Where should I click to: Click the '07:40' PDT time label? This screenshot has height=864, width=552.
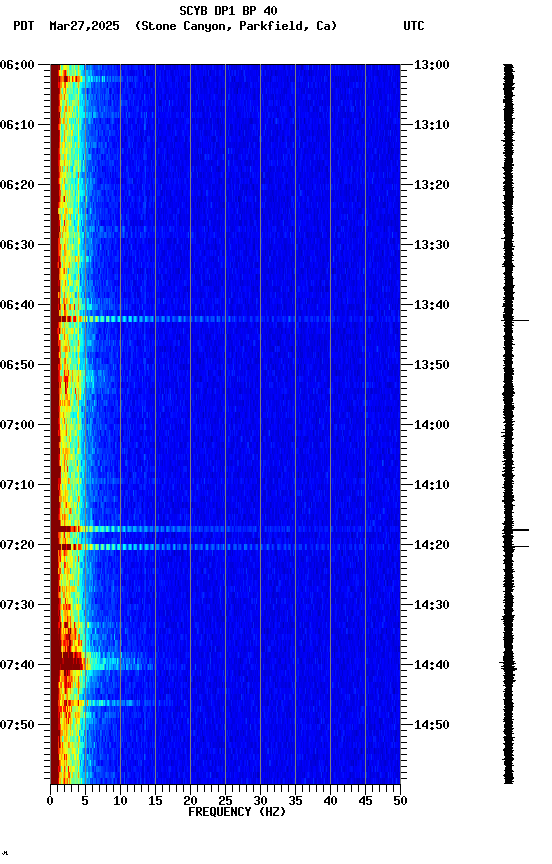17,665
